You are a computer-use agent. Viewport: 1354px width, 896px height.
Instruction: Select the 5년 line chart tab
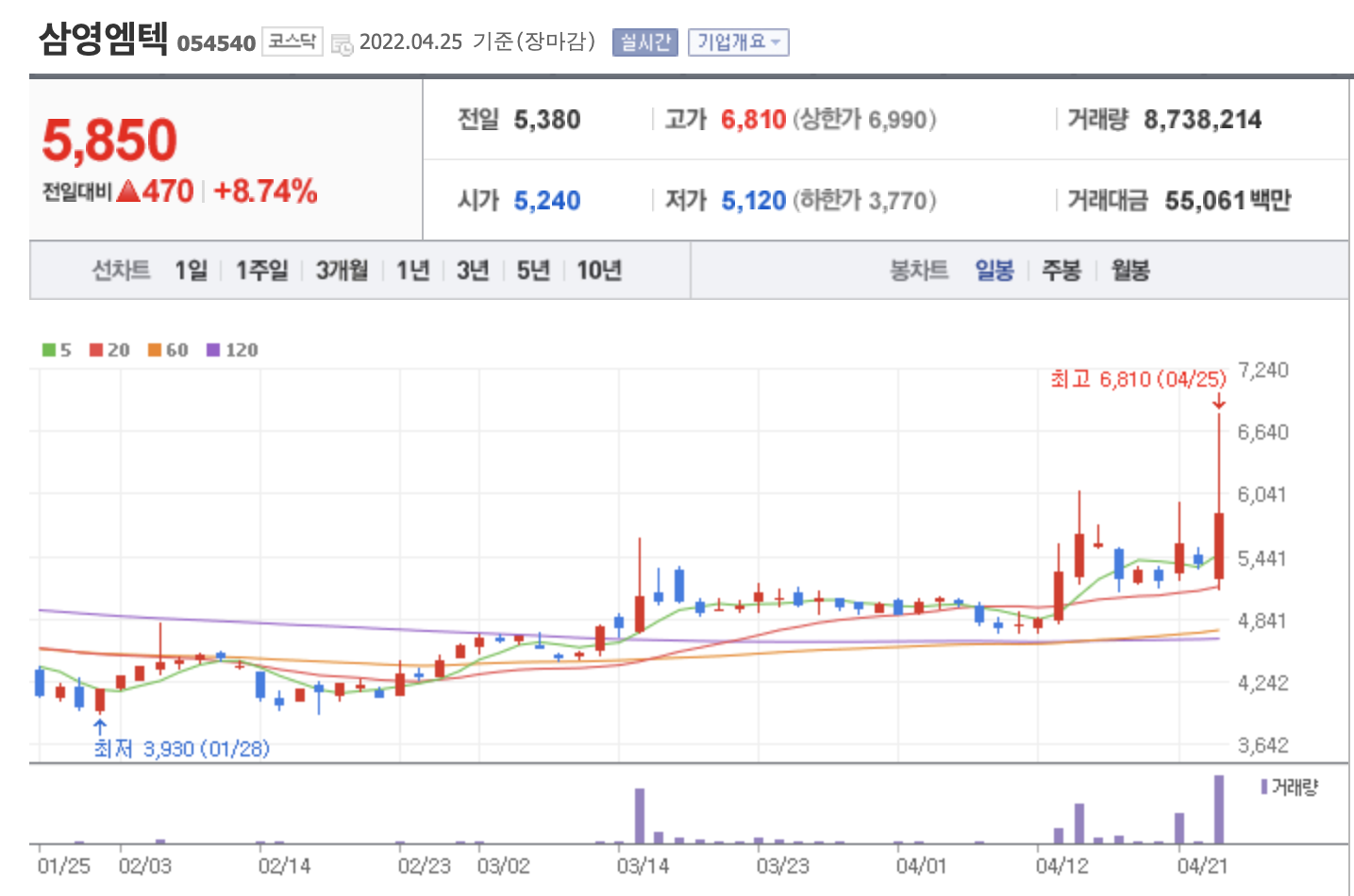533,271
